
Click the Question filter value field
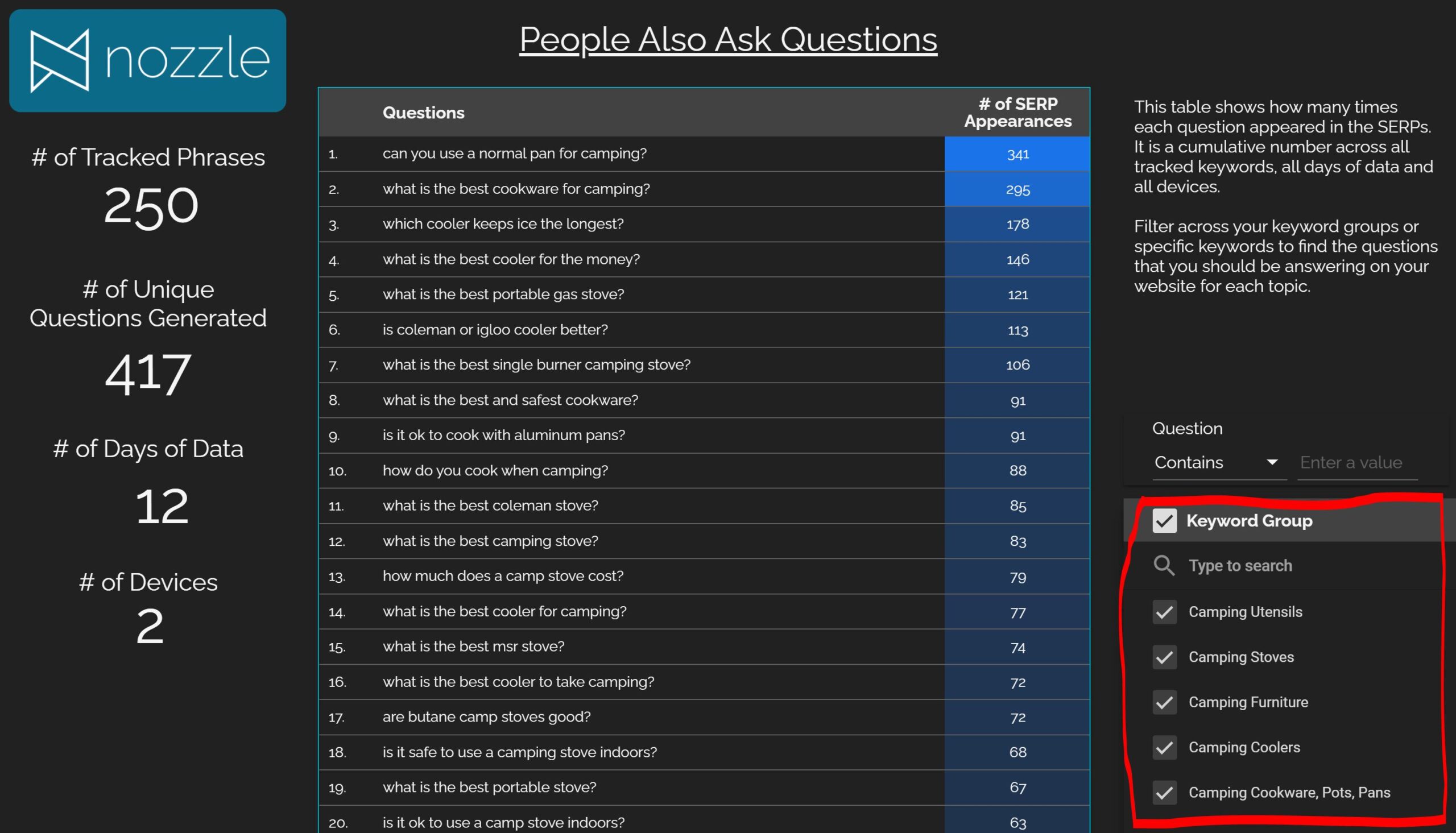(1357, 462)
